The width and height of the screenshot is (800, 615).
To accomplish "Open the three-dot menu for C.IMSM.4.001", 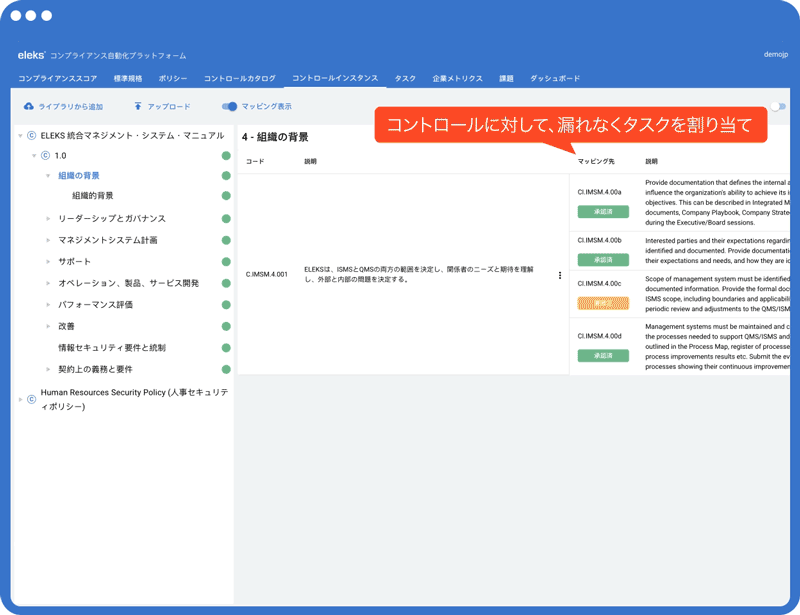I will tap(560, 275).
